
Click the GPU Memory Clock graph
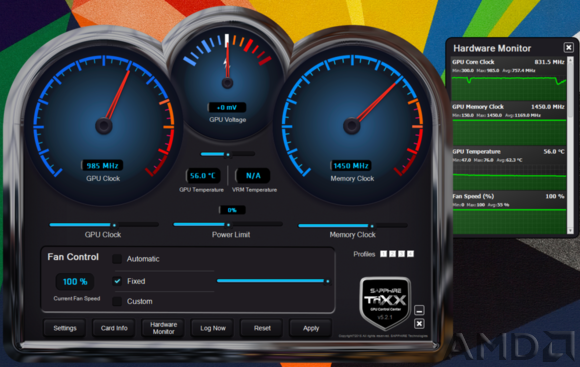click(x=509, y=132)
